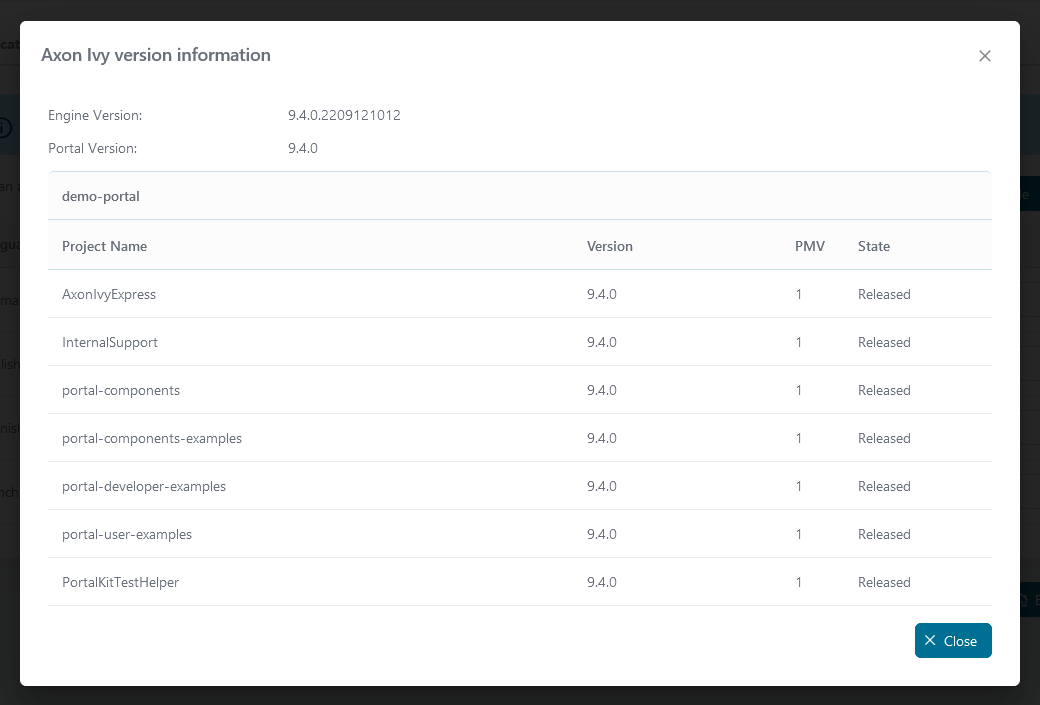The image size is (1040, 705).
Task: Click portal-components PMV value 1
Action: [x=799, y=390]
